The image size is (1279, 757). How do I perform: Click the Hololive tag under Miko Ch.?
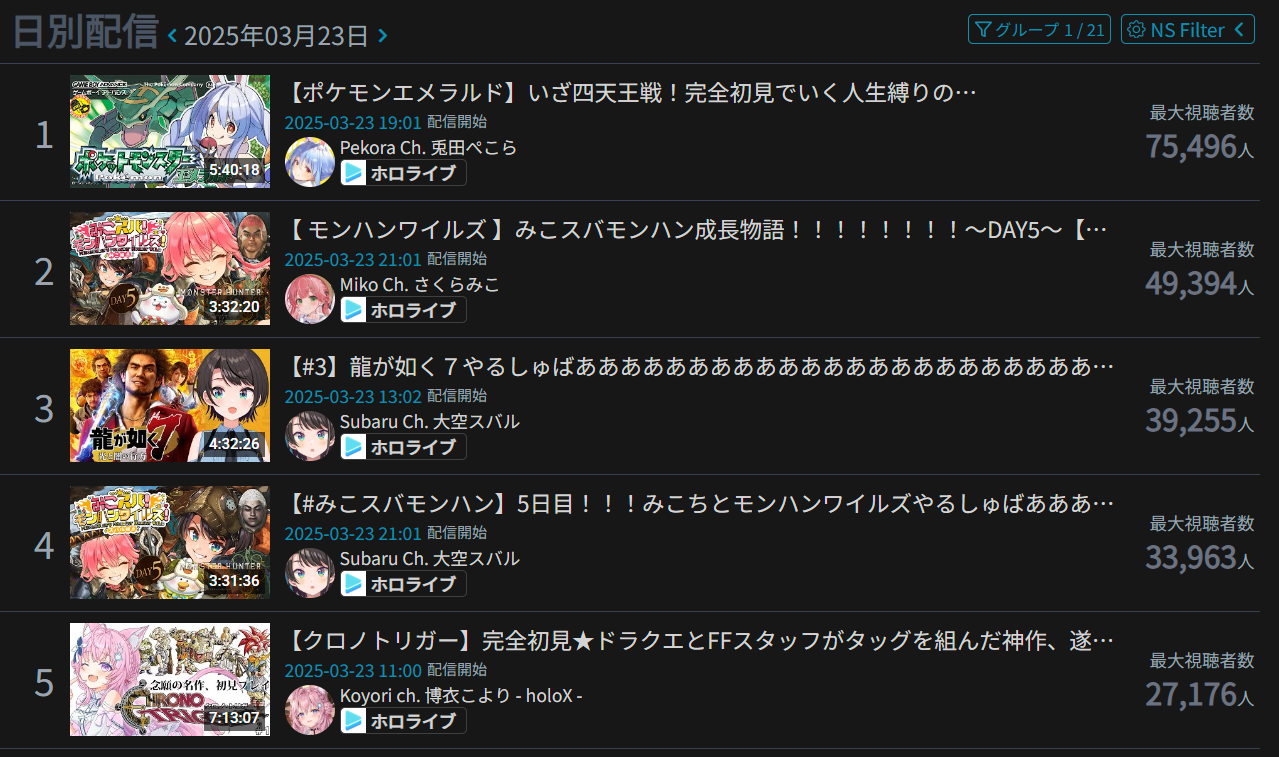tap(403, 310)
